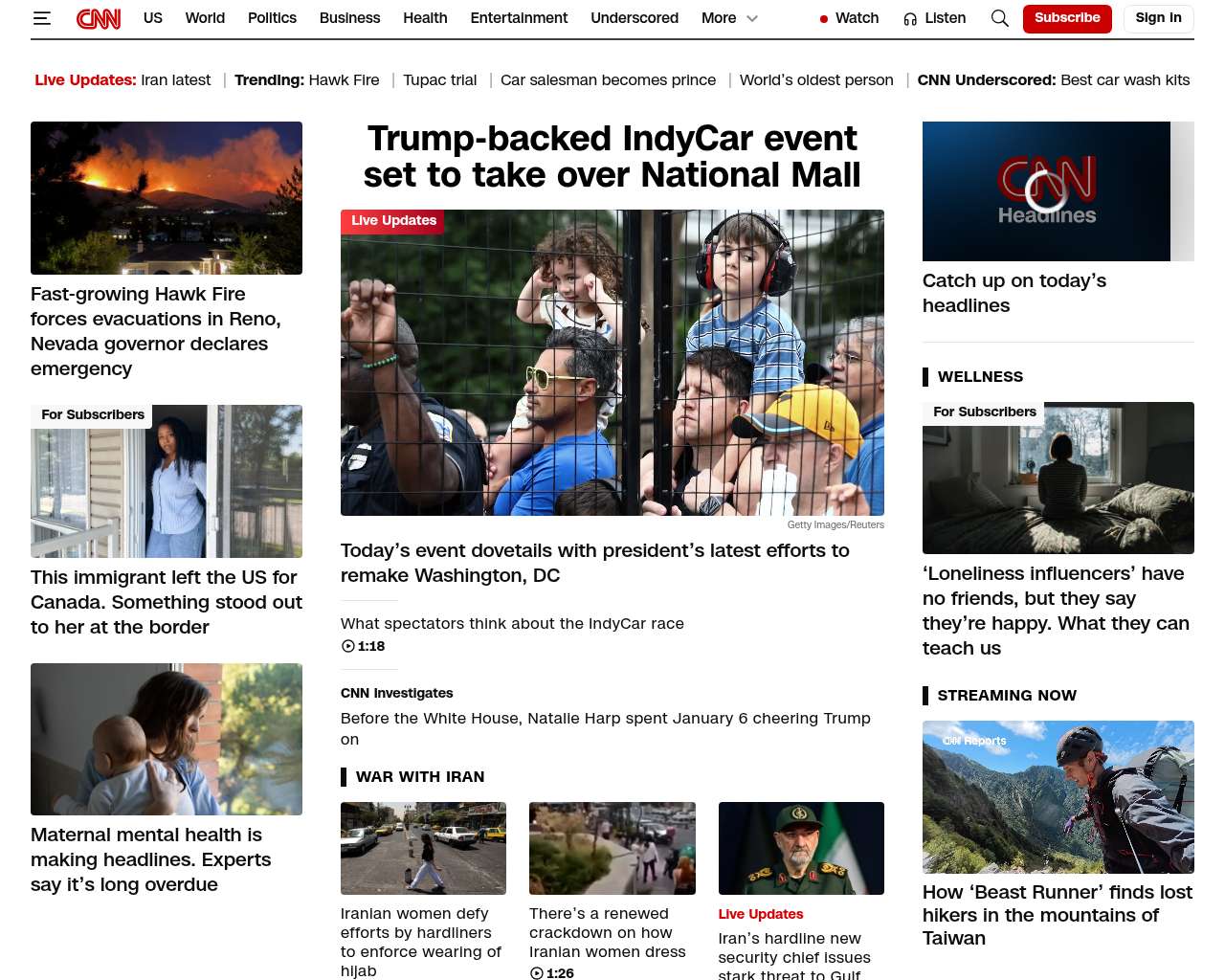The image size is (1225, 980).
Task: Open the hamburger navigation menu
Action: (x=42, y=18)
